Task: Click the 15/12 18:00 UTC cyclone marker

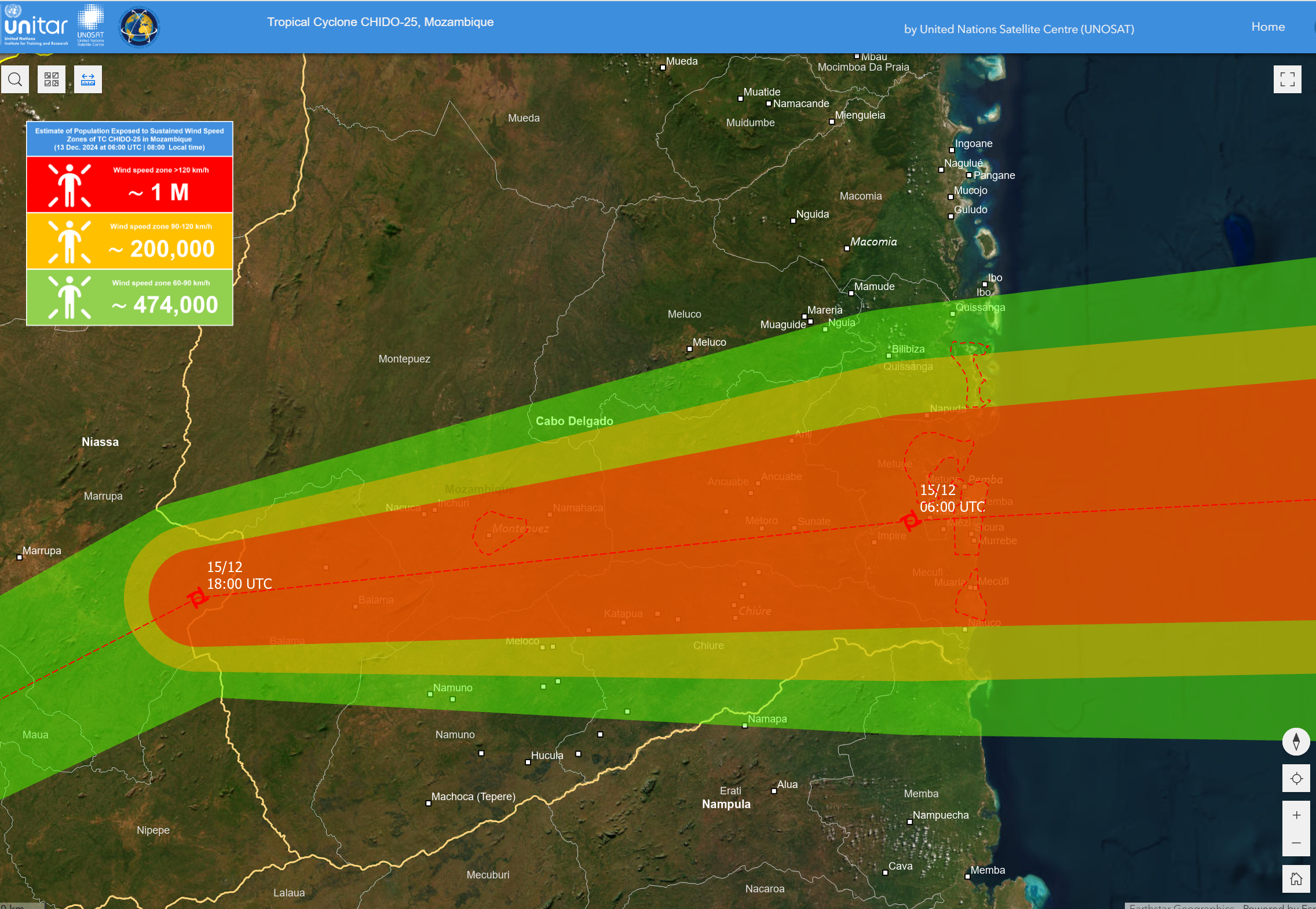Action: (198, 596)
